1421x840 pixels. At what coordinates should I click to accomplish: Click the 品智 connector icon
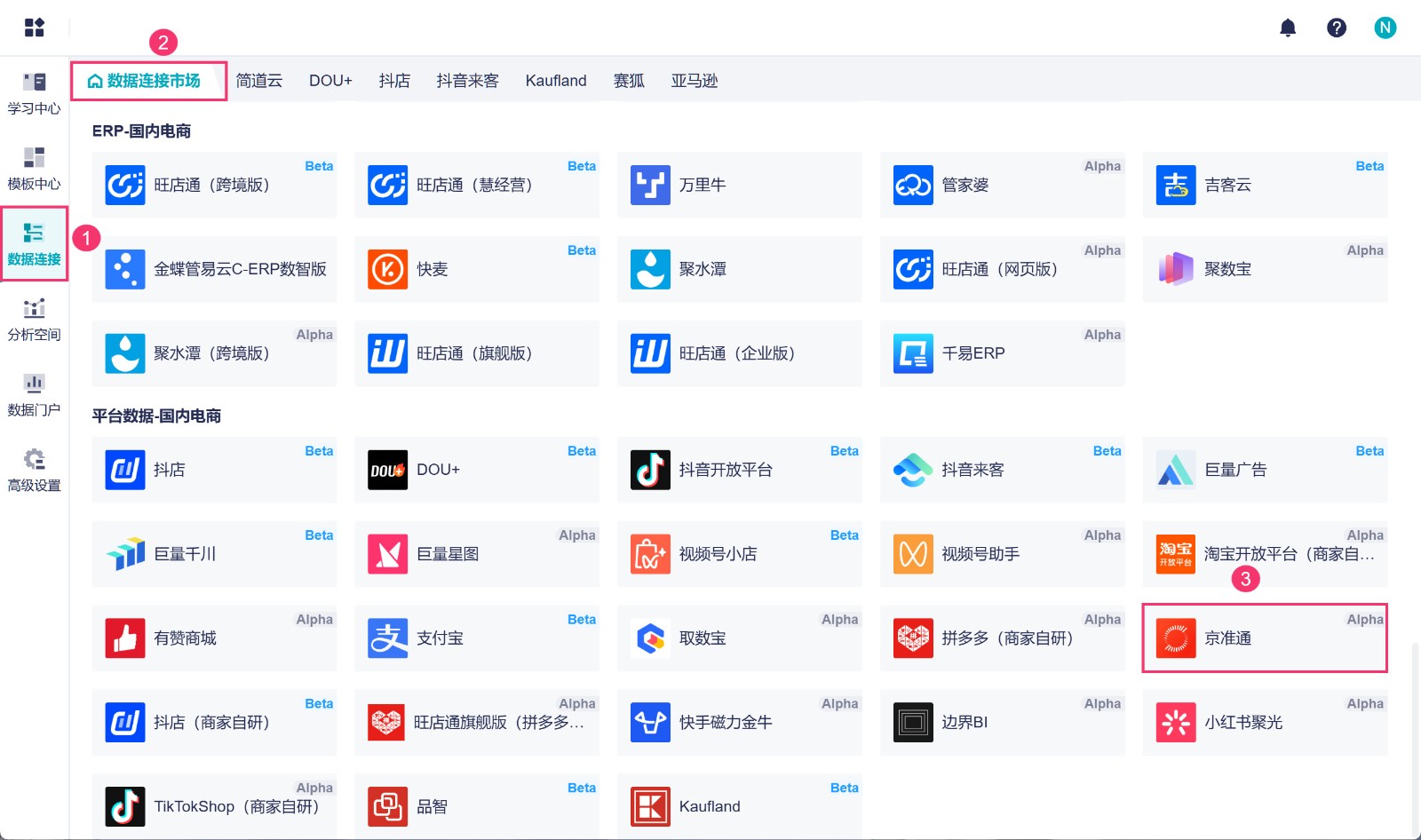click(387, 806)
